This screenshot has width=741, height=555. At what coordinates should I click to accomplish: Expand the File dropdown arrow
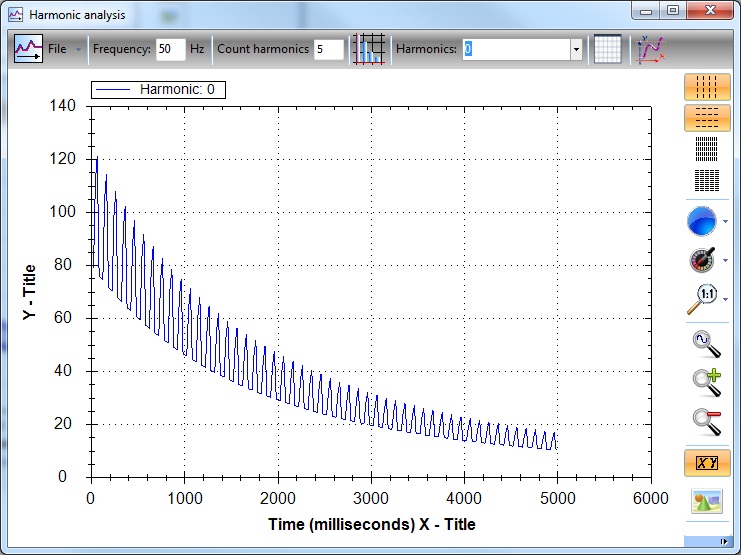[78, 49]
